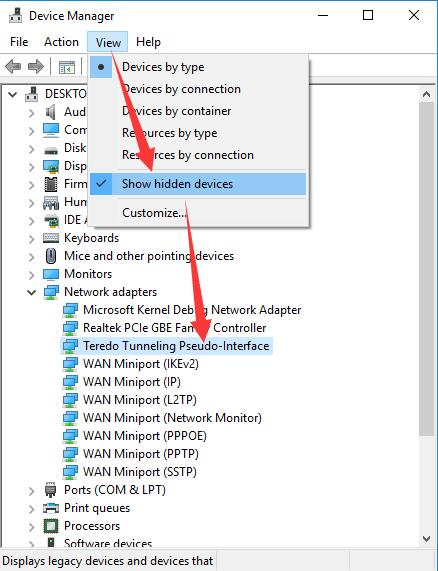Click the Device Manager title bar icon
This screenshot has width=438, height=571.
point(16,16)
